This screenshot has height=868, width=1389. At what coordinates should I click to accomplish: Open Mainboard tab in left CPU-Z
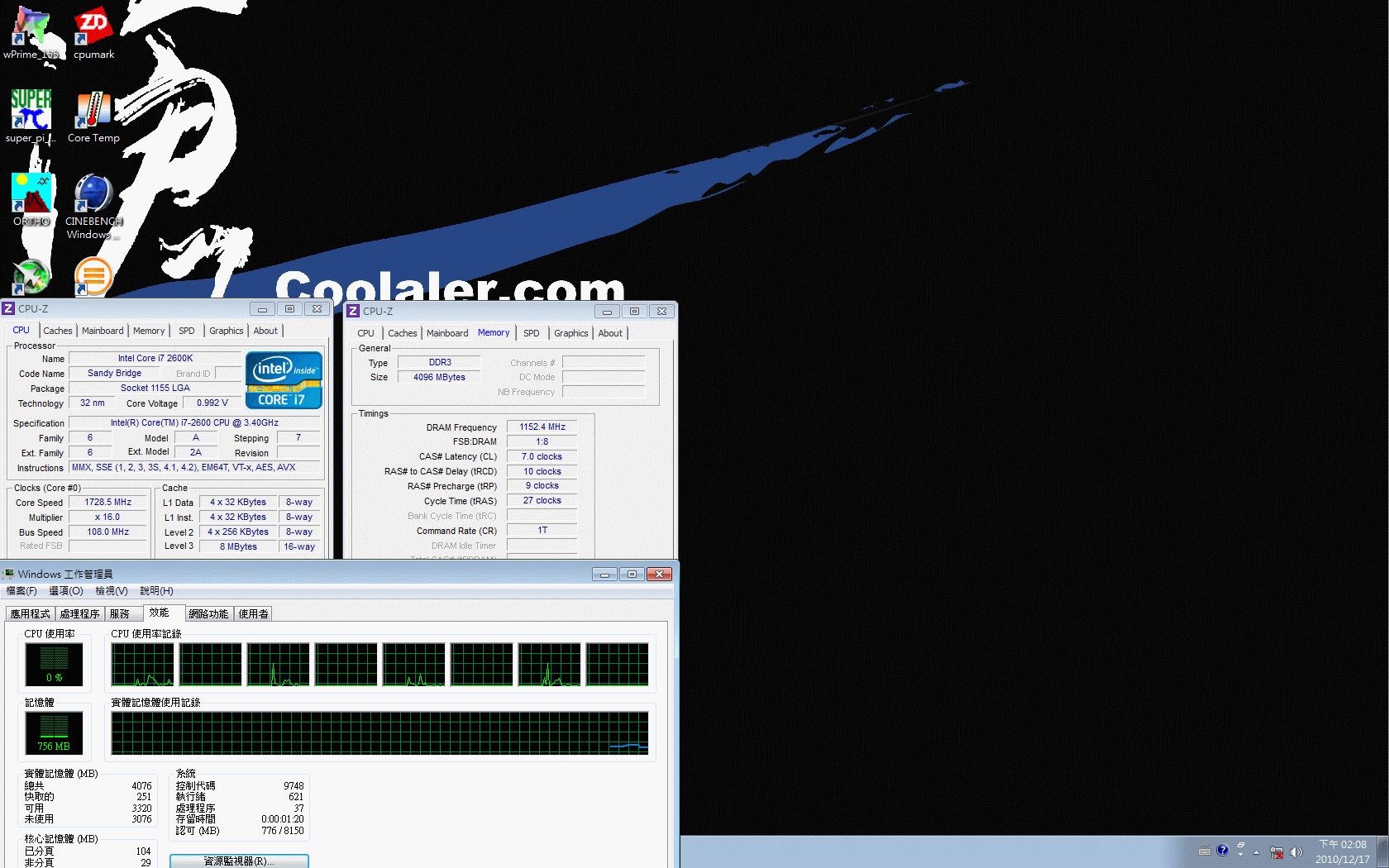coord(103,331)
